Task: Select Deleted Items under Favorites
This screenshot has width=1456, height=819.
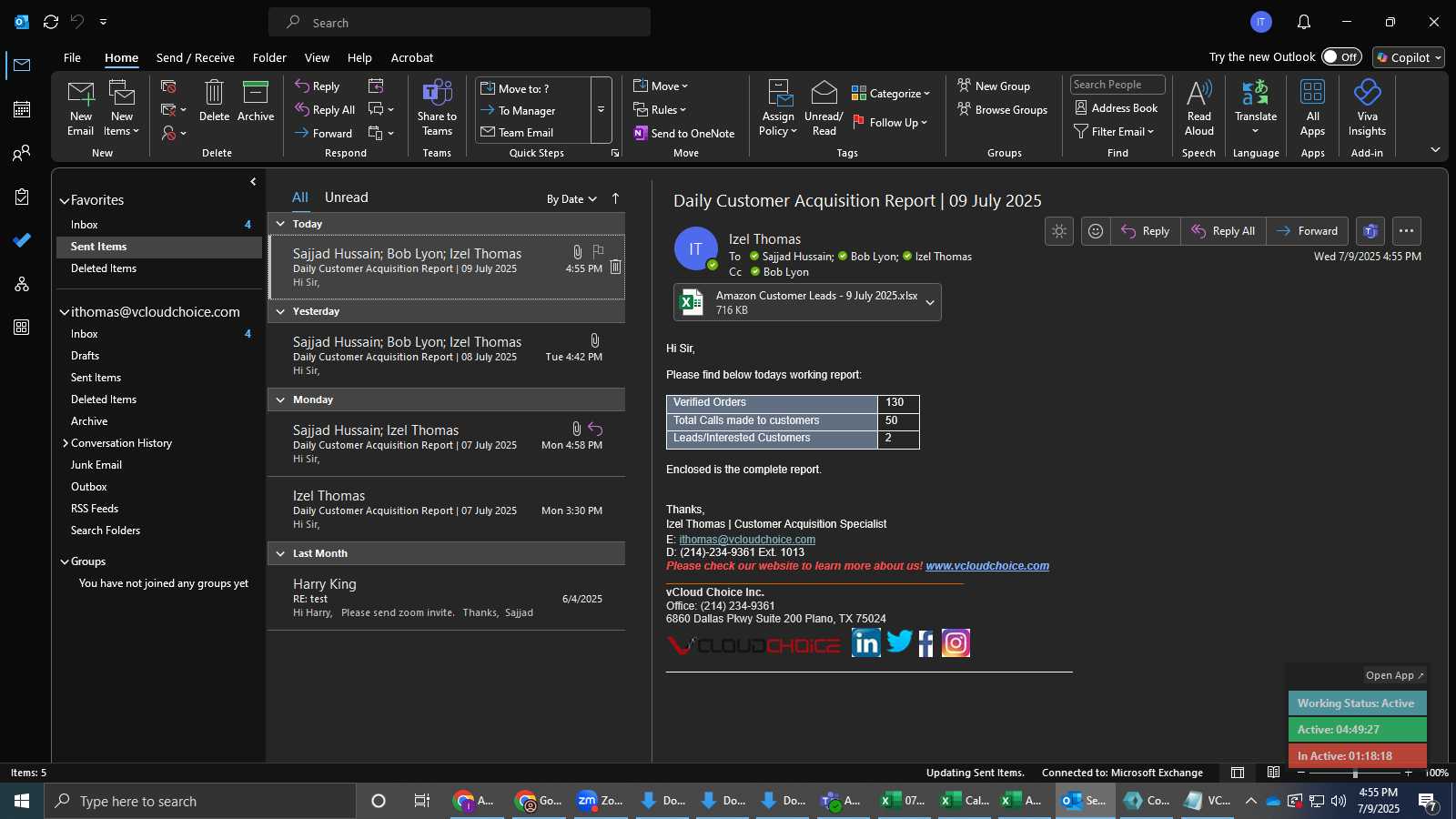Action: [104, 268]
